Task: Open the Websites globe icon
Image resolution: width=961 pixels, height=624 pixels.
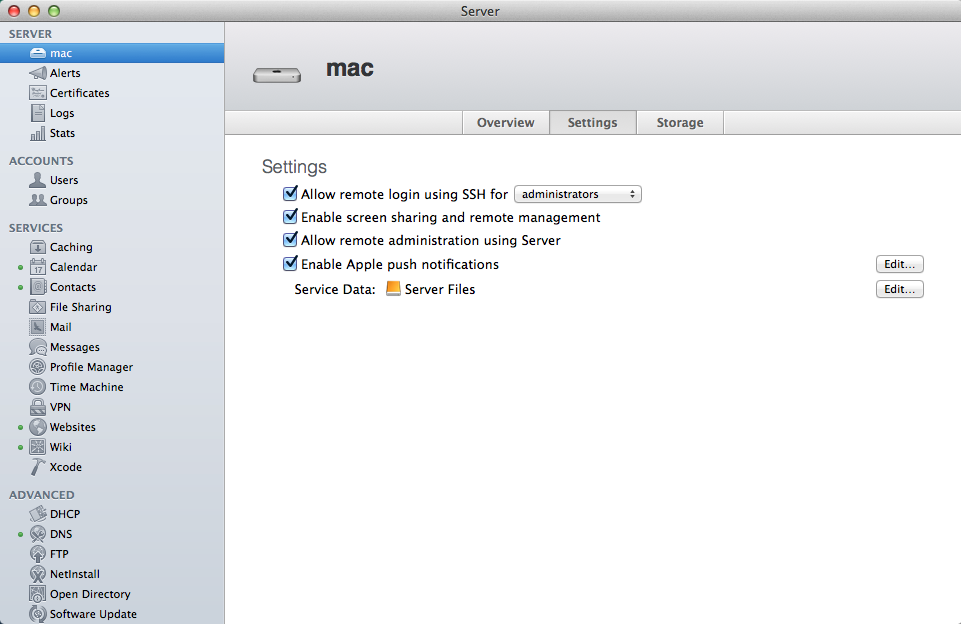Action: click(38, 427)
